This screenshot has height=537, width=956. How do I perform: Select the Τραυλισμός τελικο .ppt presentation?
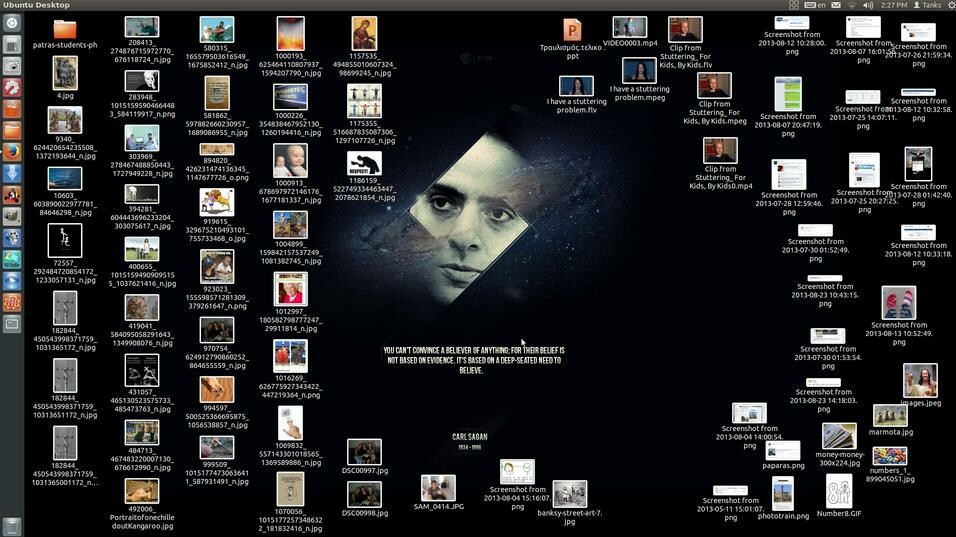pos(572,40)
